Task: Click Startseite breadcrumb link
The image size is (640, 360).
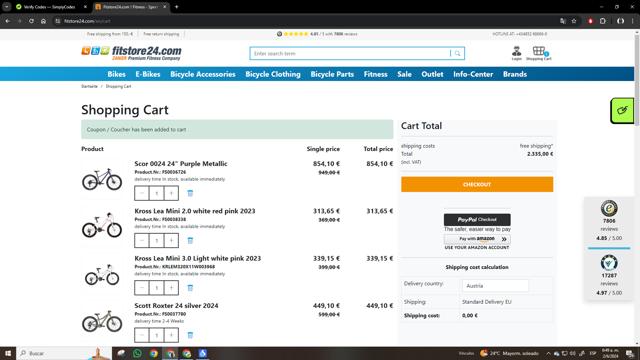Action: pos(89,87)
